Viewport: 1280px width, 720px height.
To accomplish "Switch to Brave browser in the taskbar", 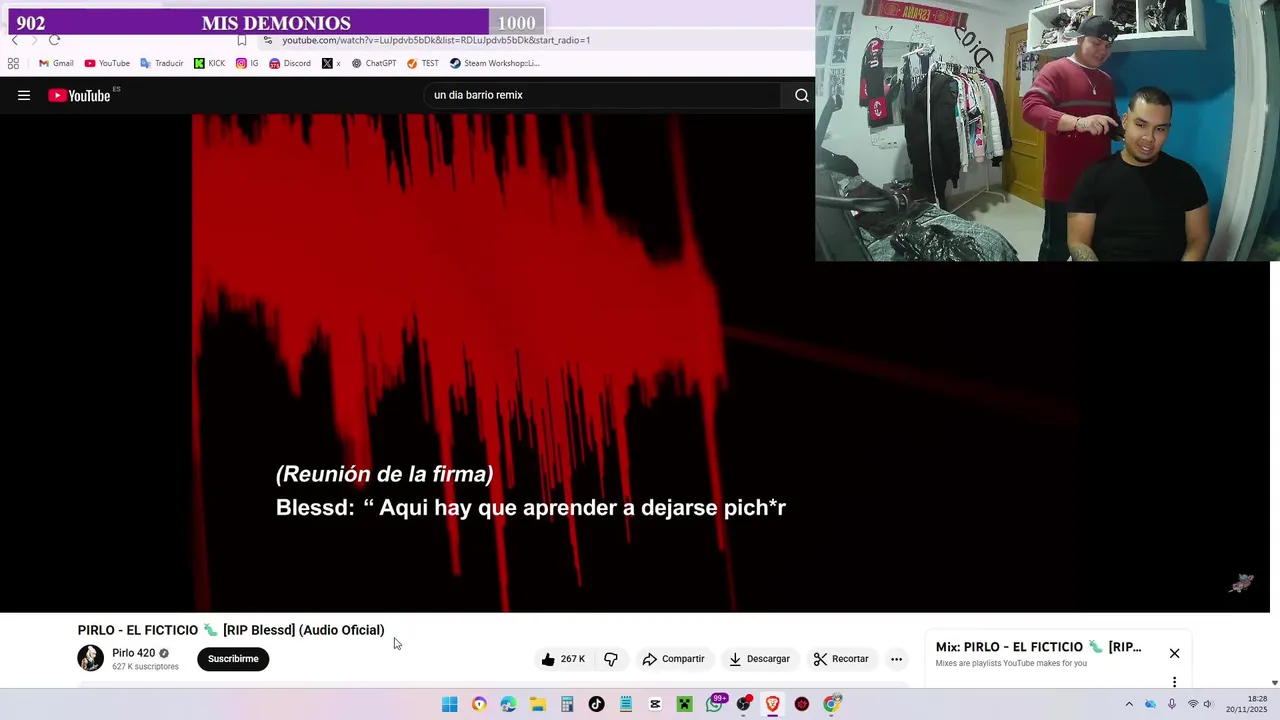I will click(x=772, y=704).
